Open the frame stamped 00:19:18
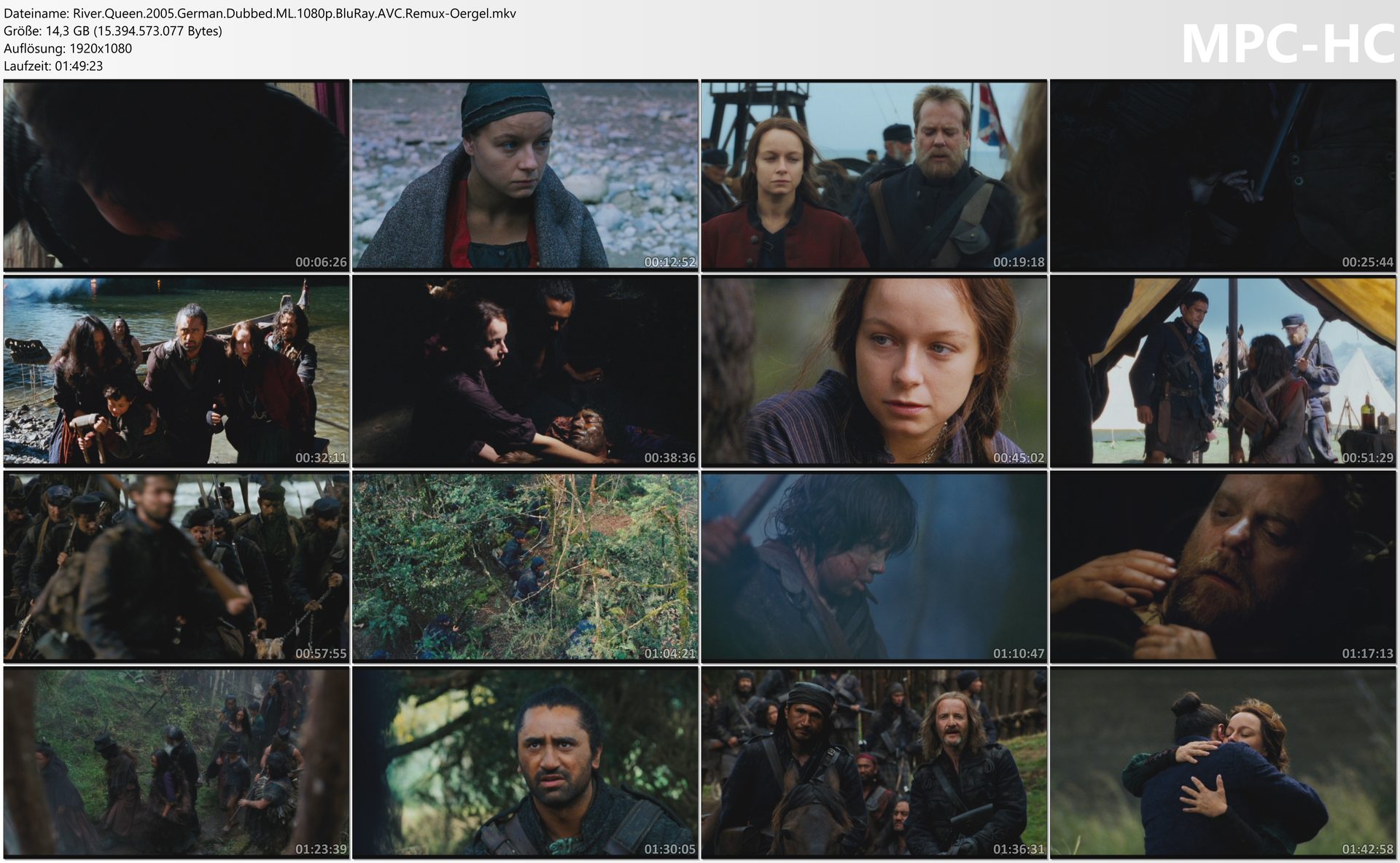 point(874,175)
